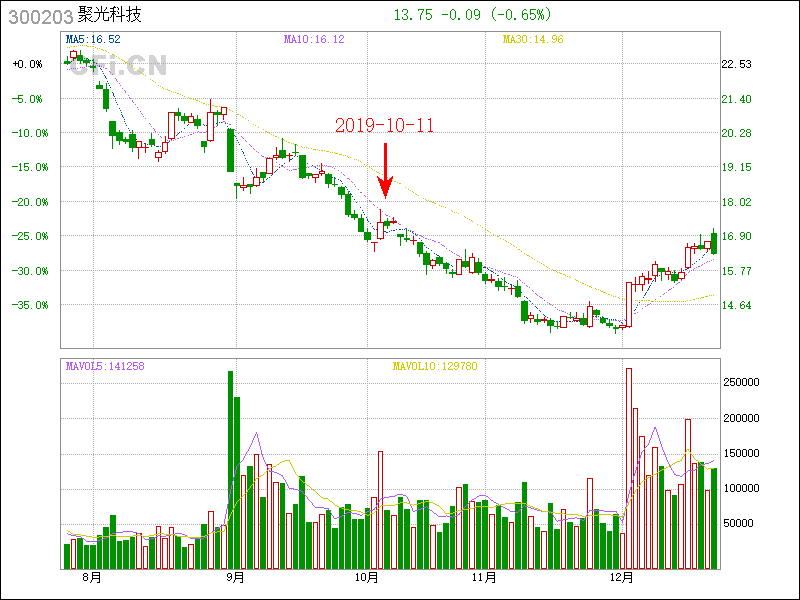800x600 pixels.
Task: Select the 10月 time axis label
Action: pos(367,577)
